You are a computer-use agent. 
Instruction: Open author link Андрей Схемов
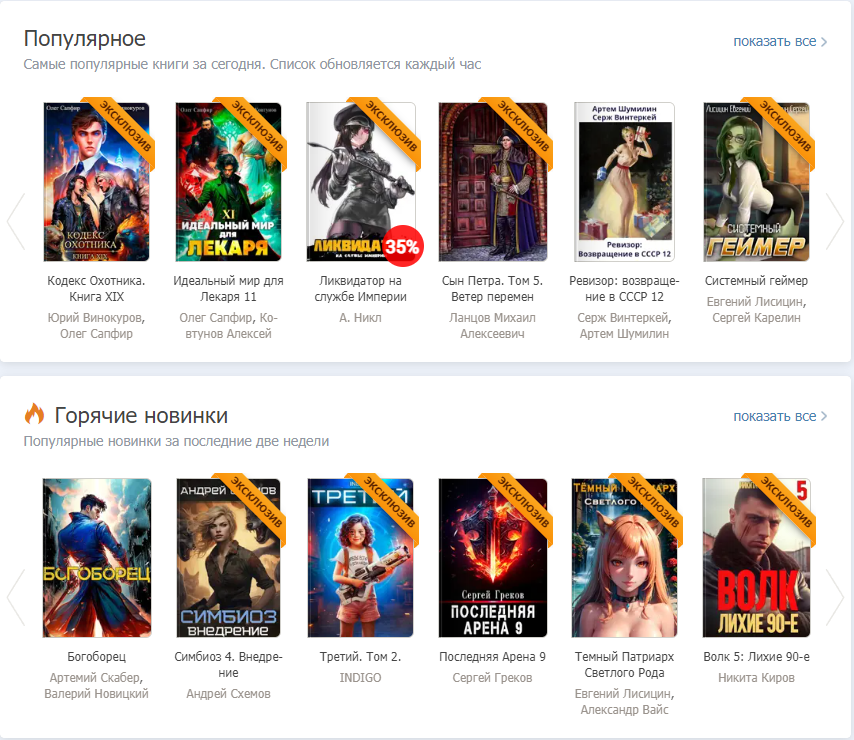tap(229, 694)
